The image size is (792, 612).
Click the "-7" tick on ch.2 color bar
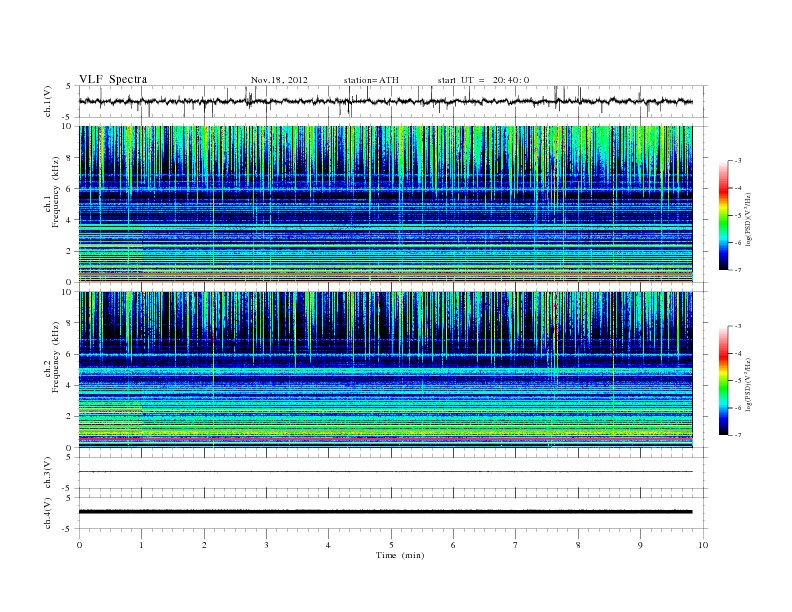click(737, 435)
